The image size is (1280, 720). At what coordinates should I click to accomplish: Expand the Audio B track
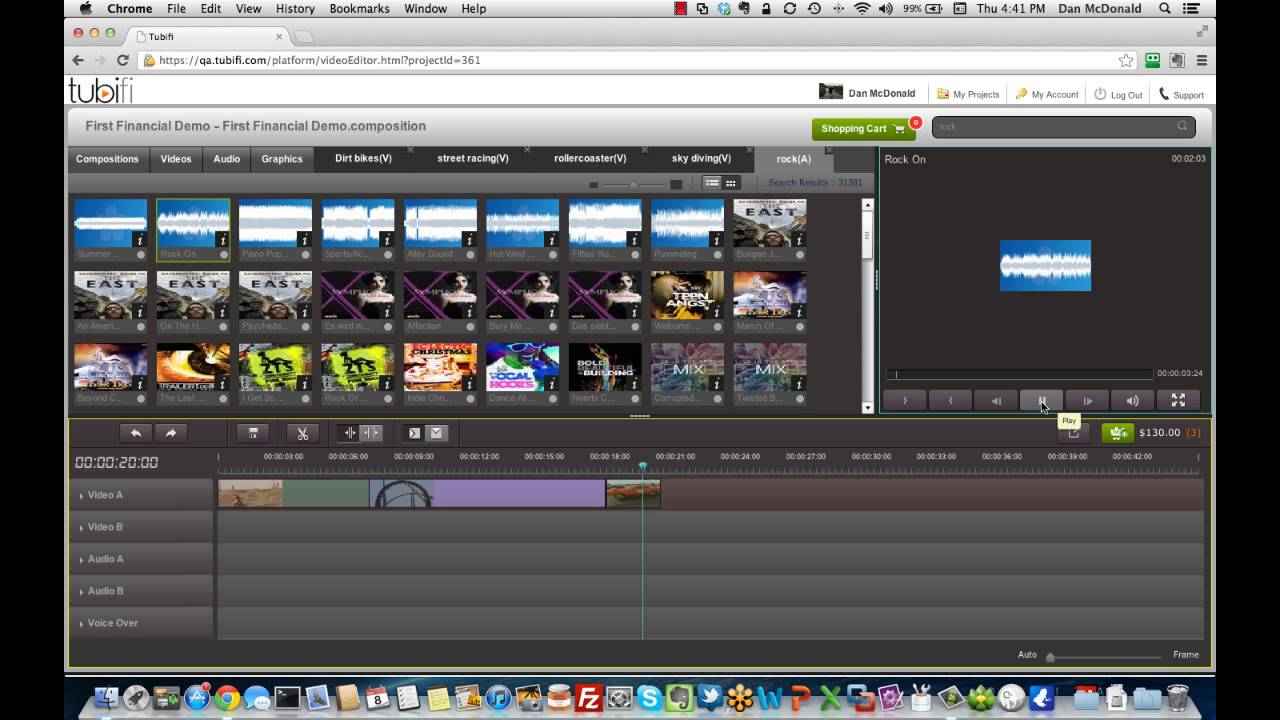(81, 592)
